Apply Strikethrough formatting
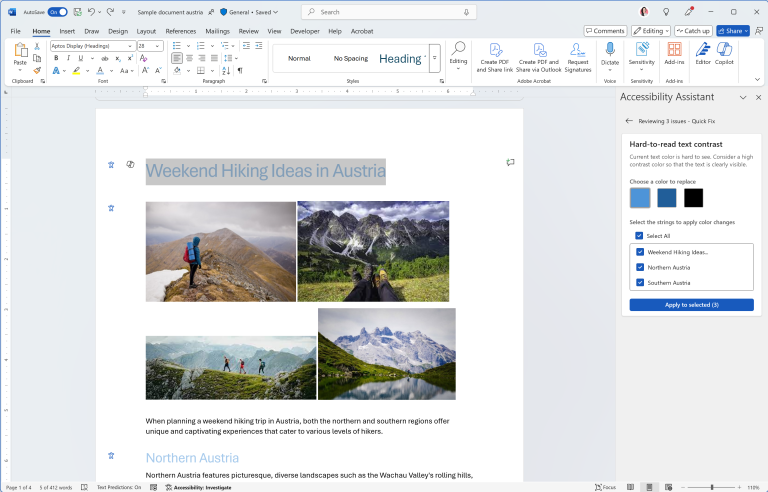Viewport: 768px width, 492px height. tap(104, 58)
